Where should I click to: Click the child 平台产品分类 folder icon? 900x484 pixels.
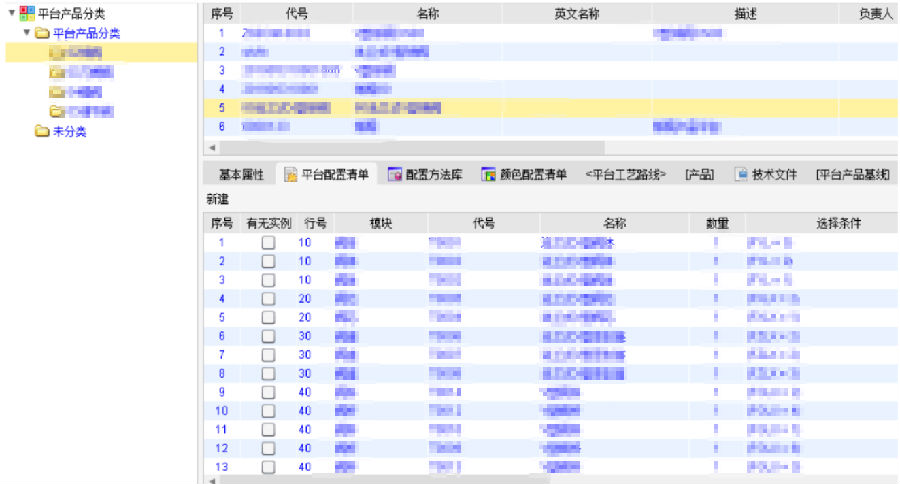pyautogui.click(x=41, y=33)
